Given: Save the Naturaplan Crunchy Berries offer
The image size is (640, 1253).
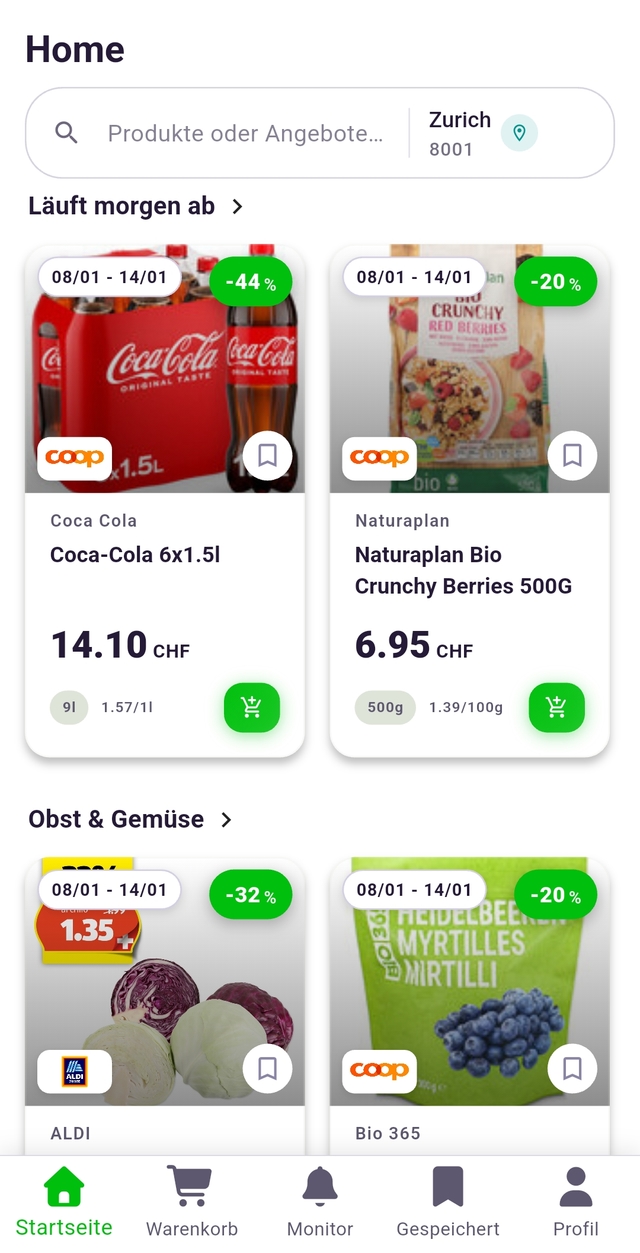Looking at the screenshot, I should [x=572, y=456].
